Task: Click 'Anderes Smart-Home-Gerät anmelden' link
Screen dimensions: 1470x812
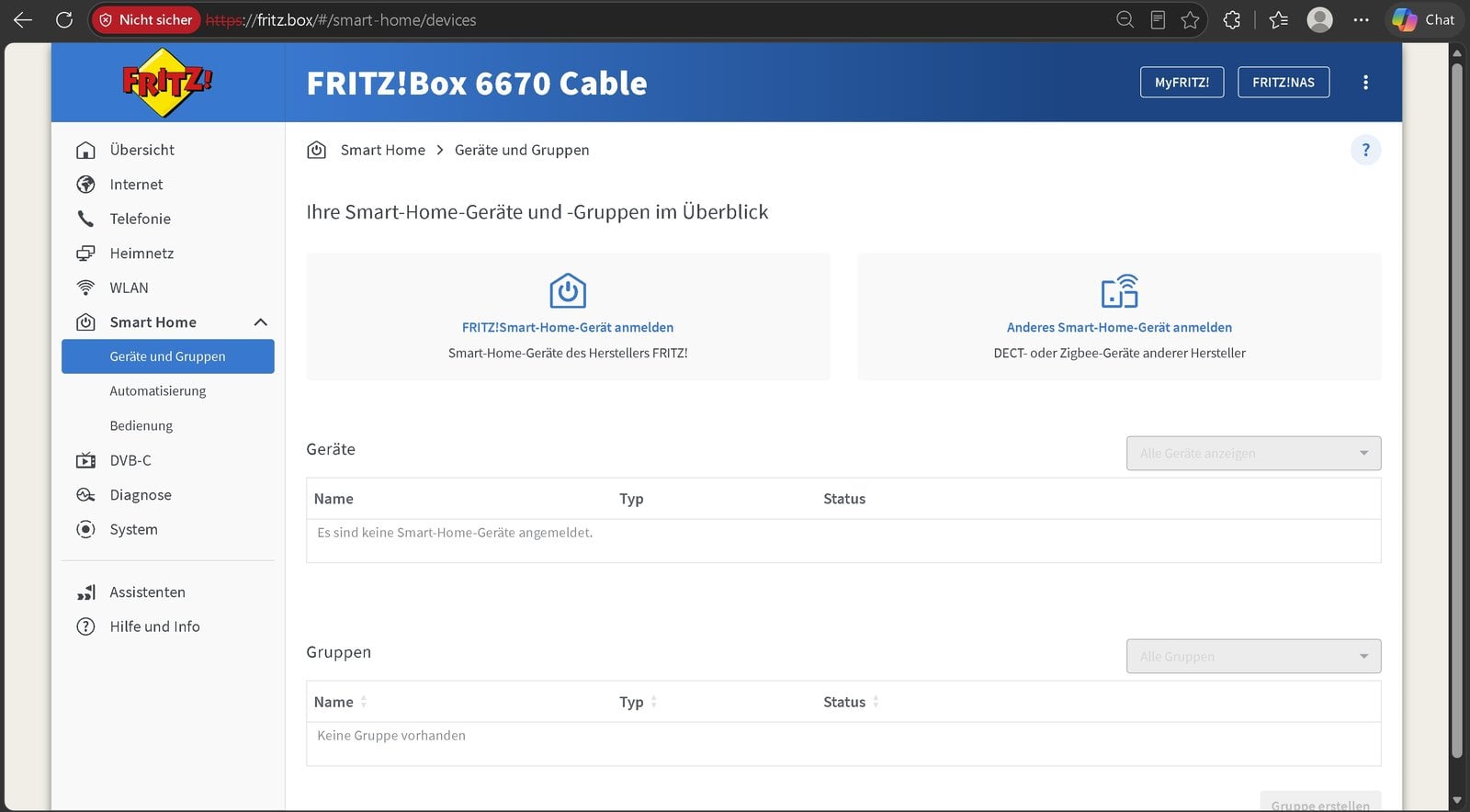Action: pyautogui.click(x=1119, y=327)
